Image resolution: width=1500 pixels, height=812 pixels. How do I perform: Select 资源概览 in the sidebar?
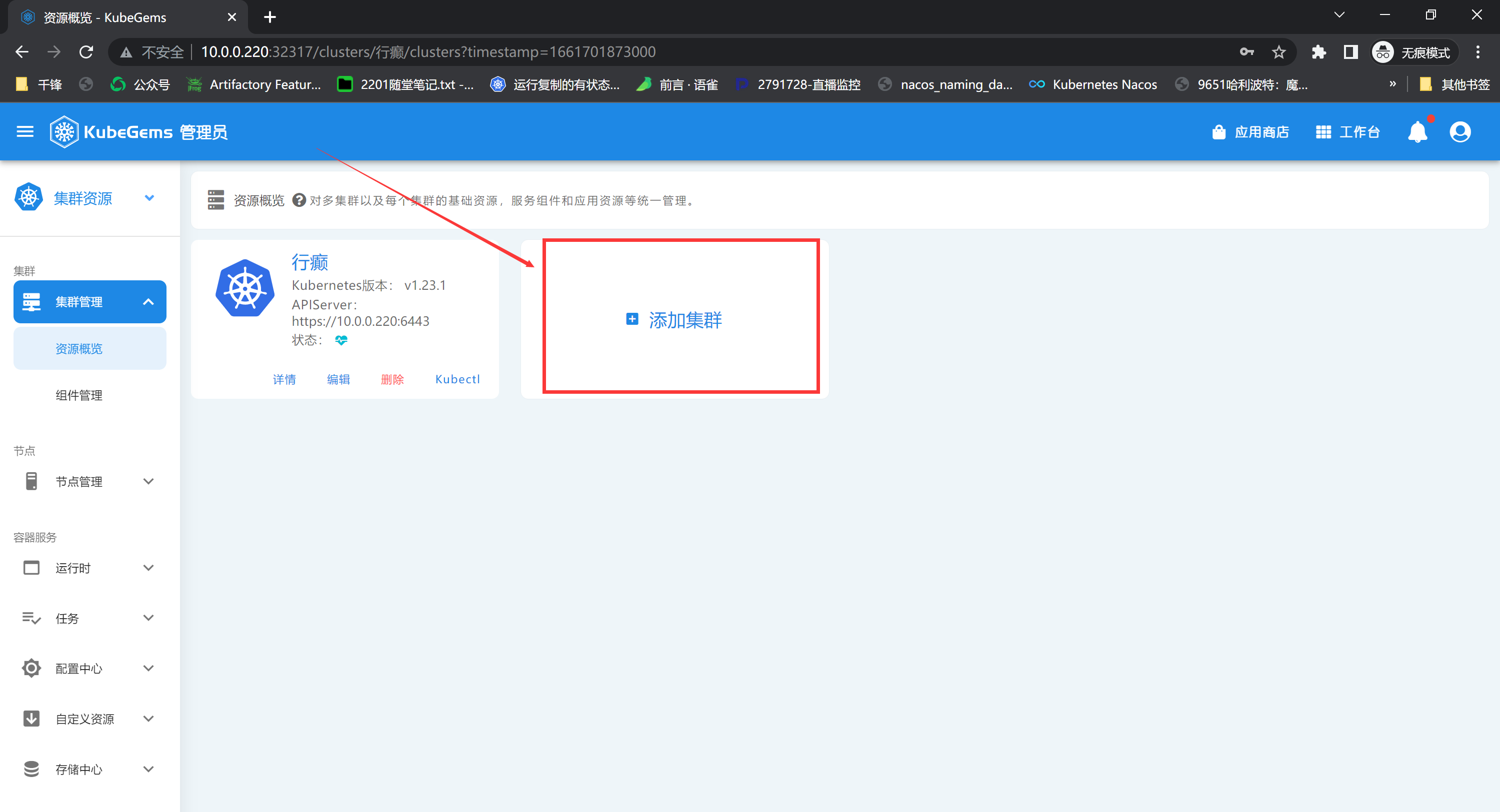click(89, 348)
